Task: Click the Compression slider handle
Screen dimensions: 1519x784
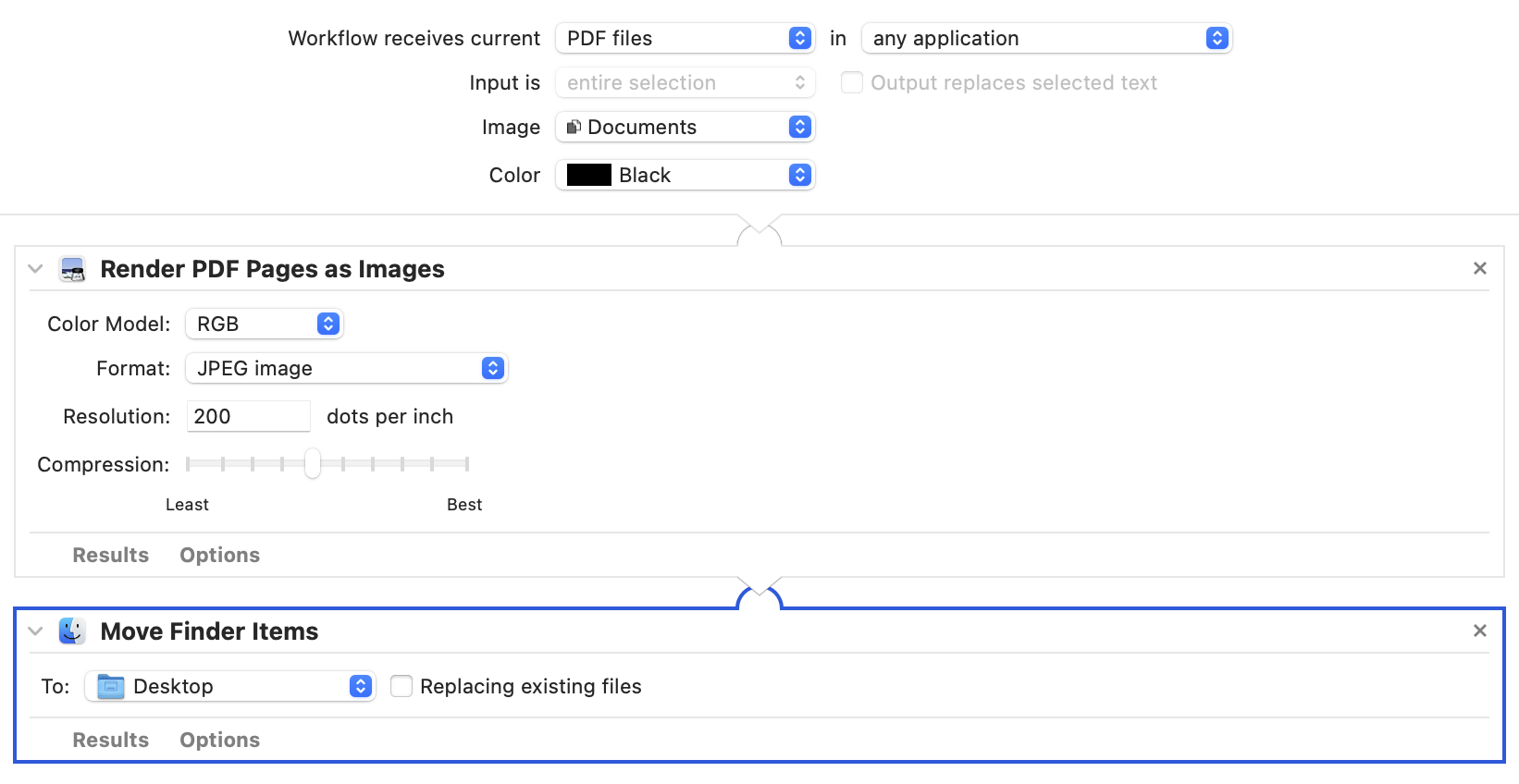Action: (x=313, y=463)
